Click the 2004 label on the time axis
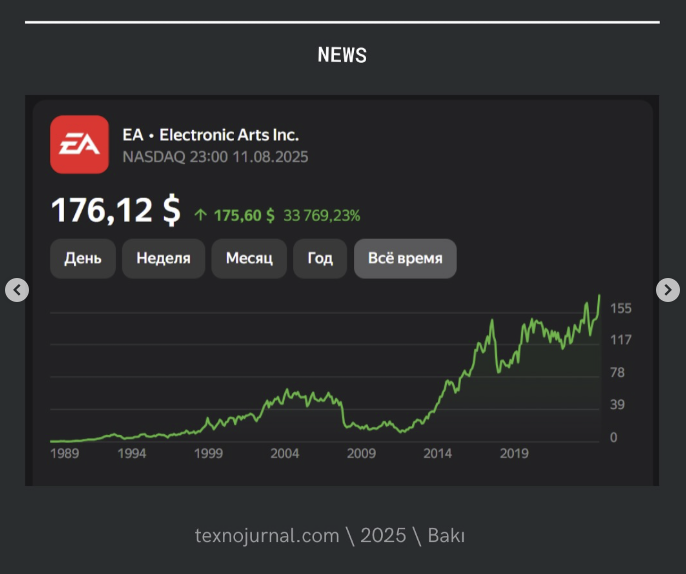The width and height of the screenshot is (686, 574). (285, 454)
